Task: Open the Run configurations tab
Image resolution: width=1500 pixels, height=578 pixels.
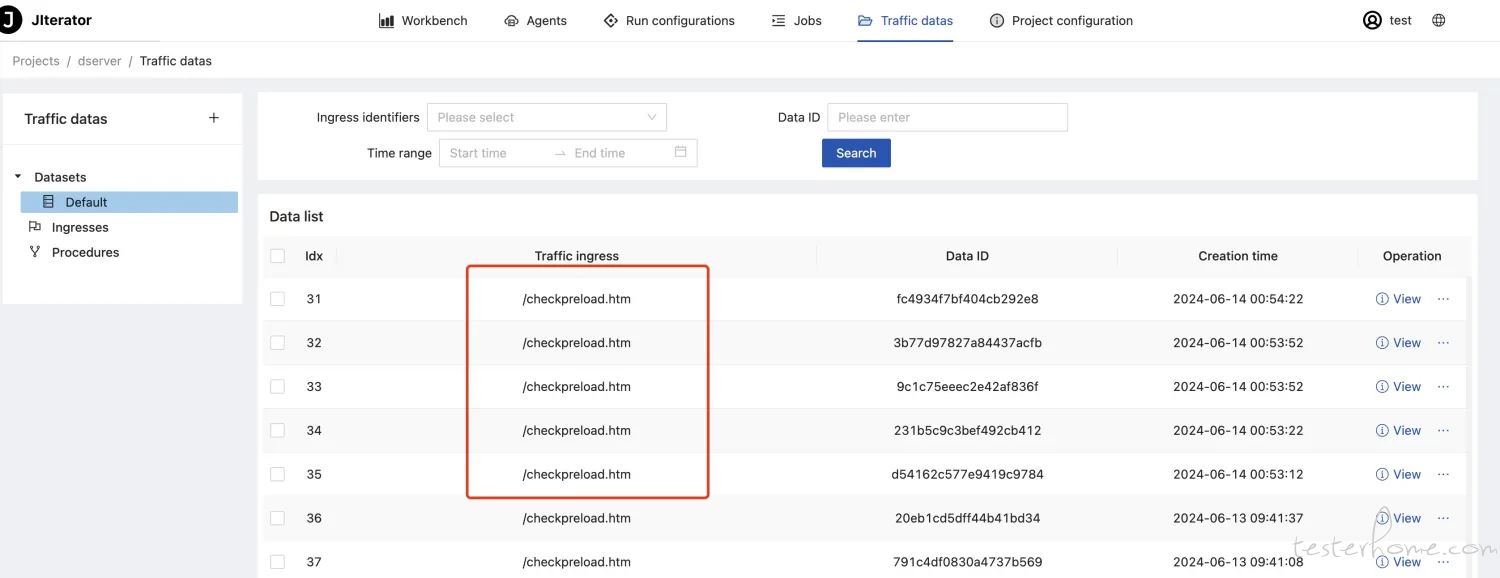Action: [x=669, y=20]
